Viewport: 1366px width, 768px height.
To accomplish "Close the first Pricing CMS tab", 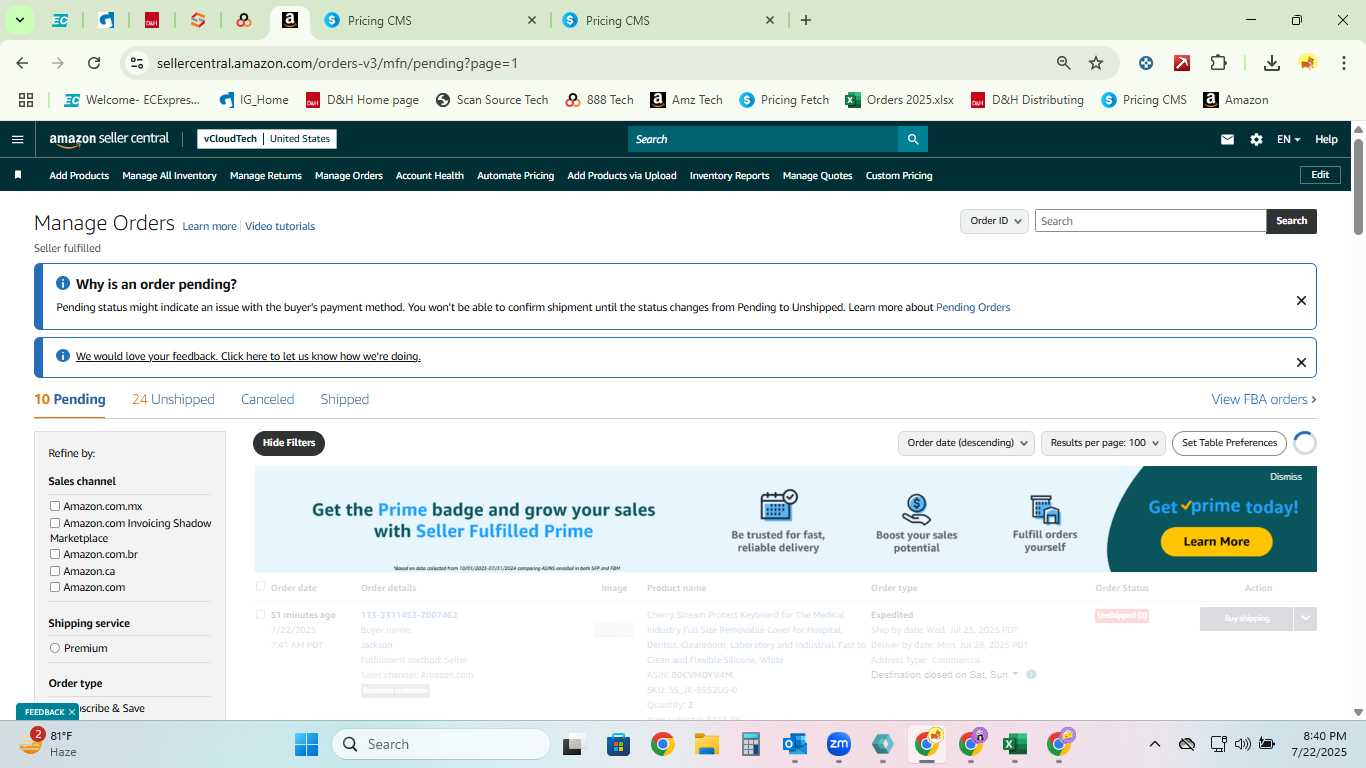I will point(532,20).
